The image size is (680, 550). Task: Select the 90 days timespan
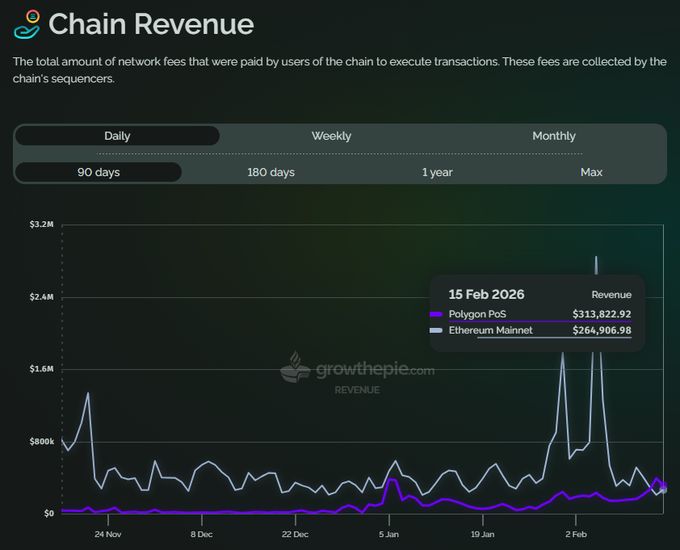click(98, 172)
